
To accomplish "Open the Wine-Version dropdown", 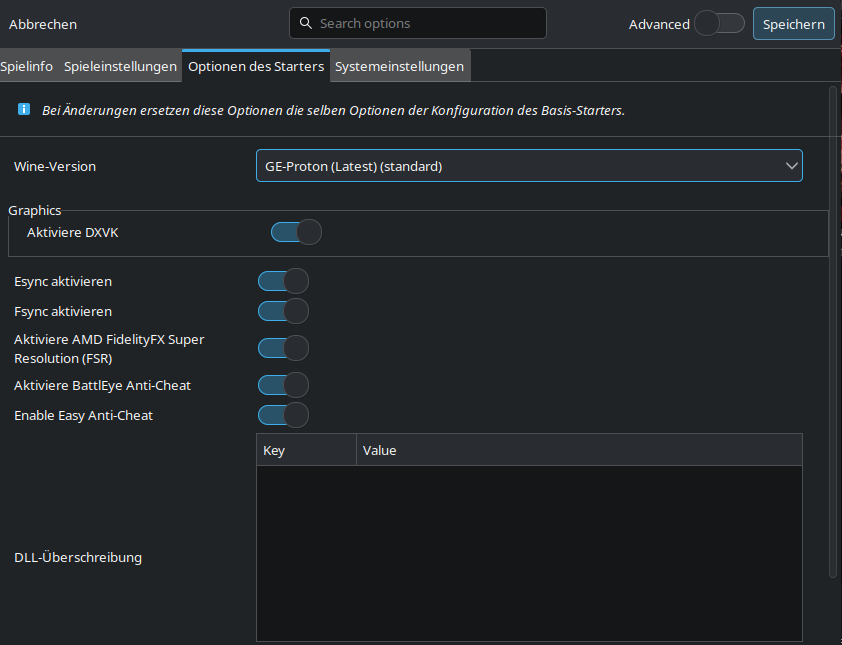I will point(529,165).
